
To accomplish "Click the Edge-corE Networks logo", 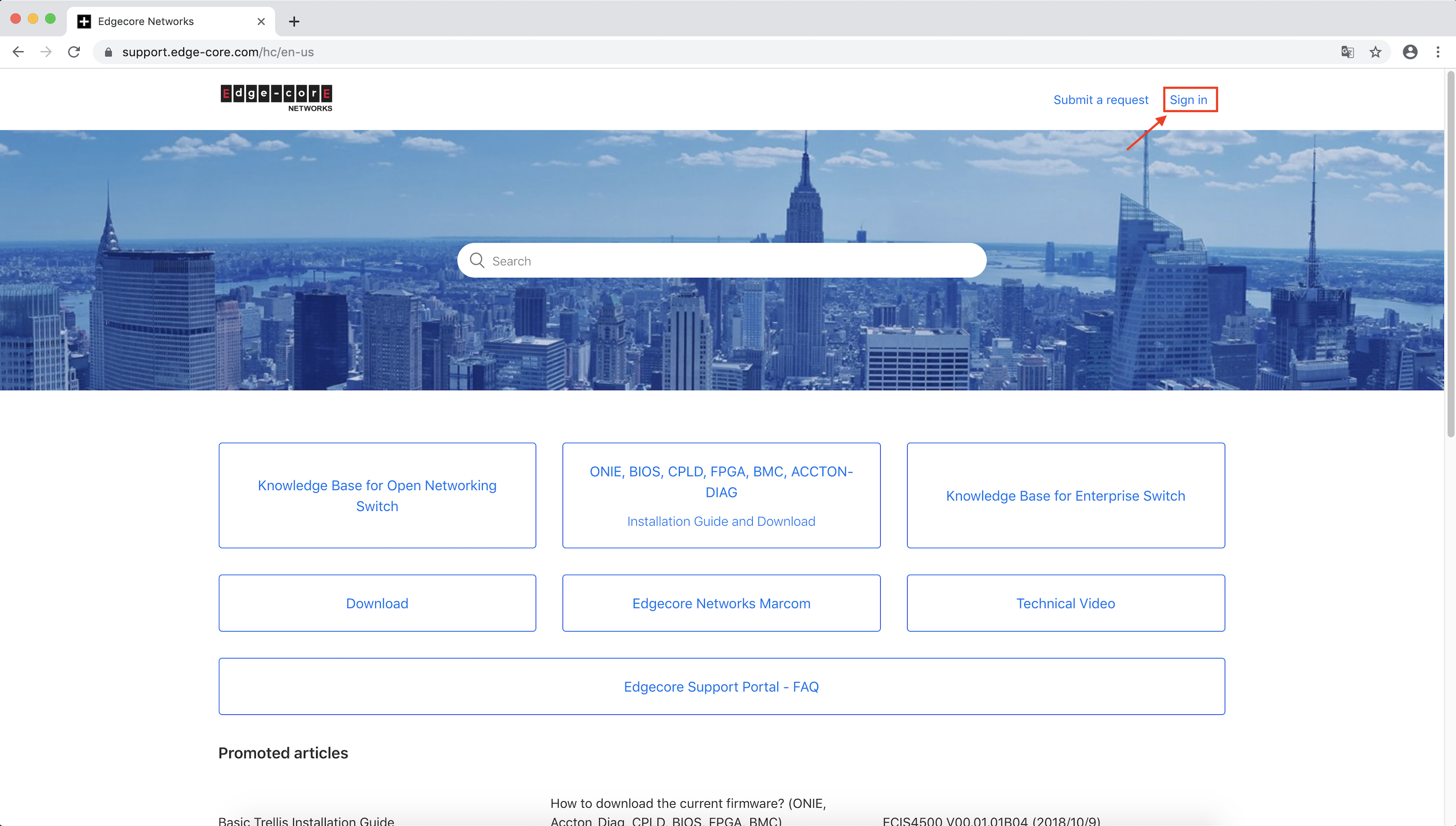I will 276,99.
